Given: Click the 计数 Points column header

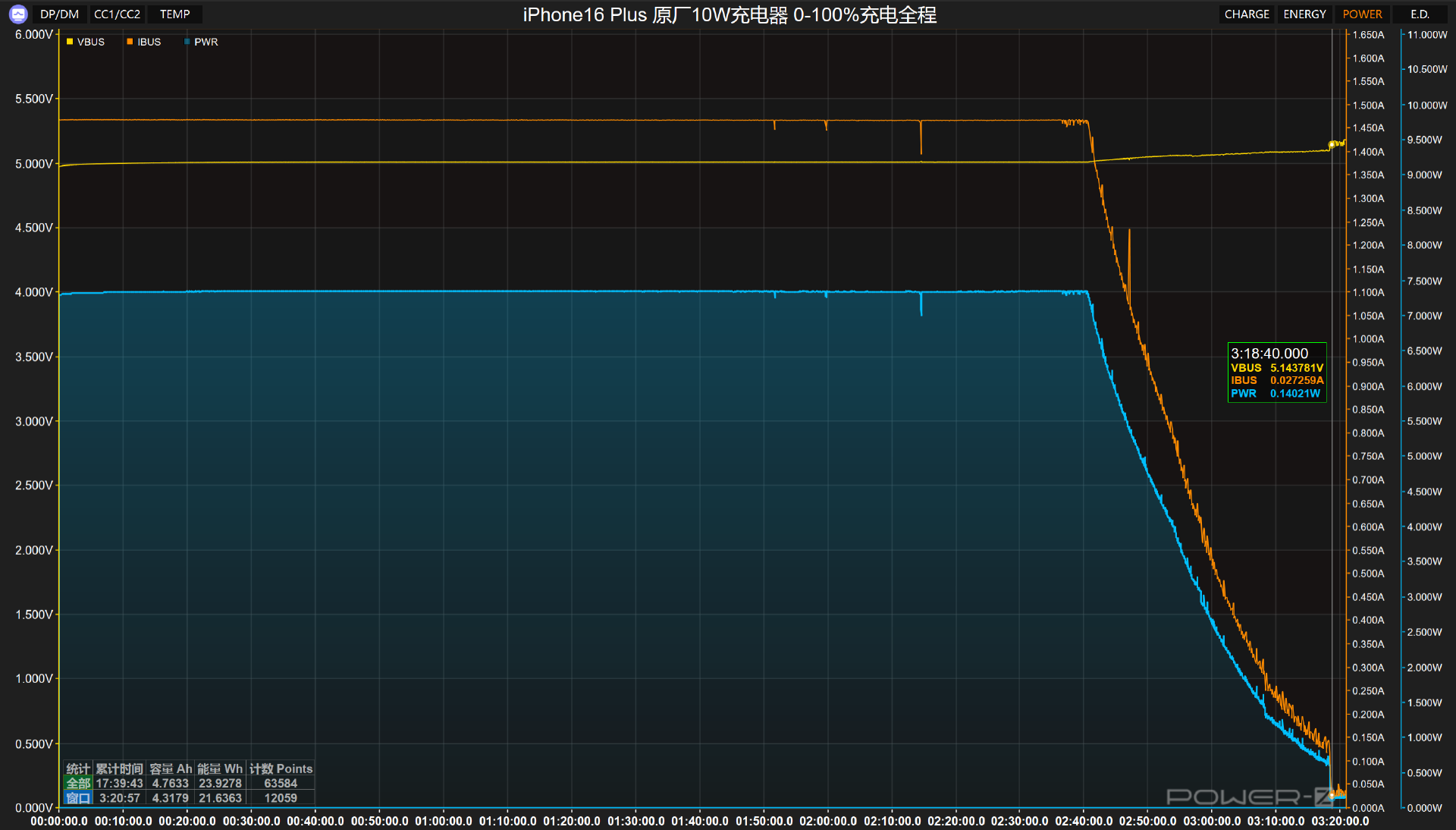Looking at the screenshot, I should [x=281, y=769].
